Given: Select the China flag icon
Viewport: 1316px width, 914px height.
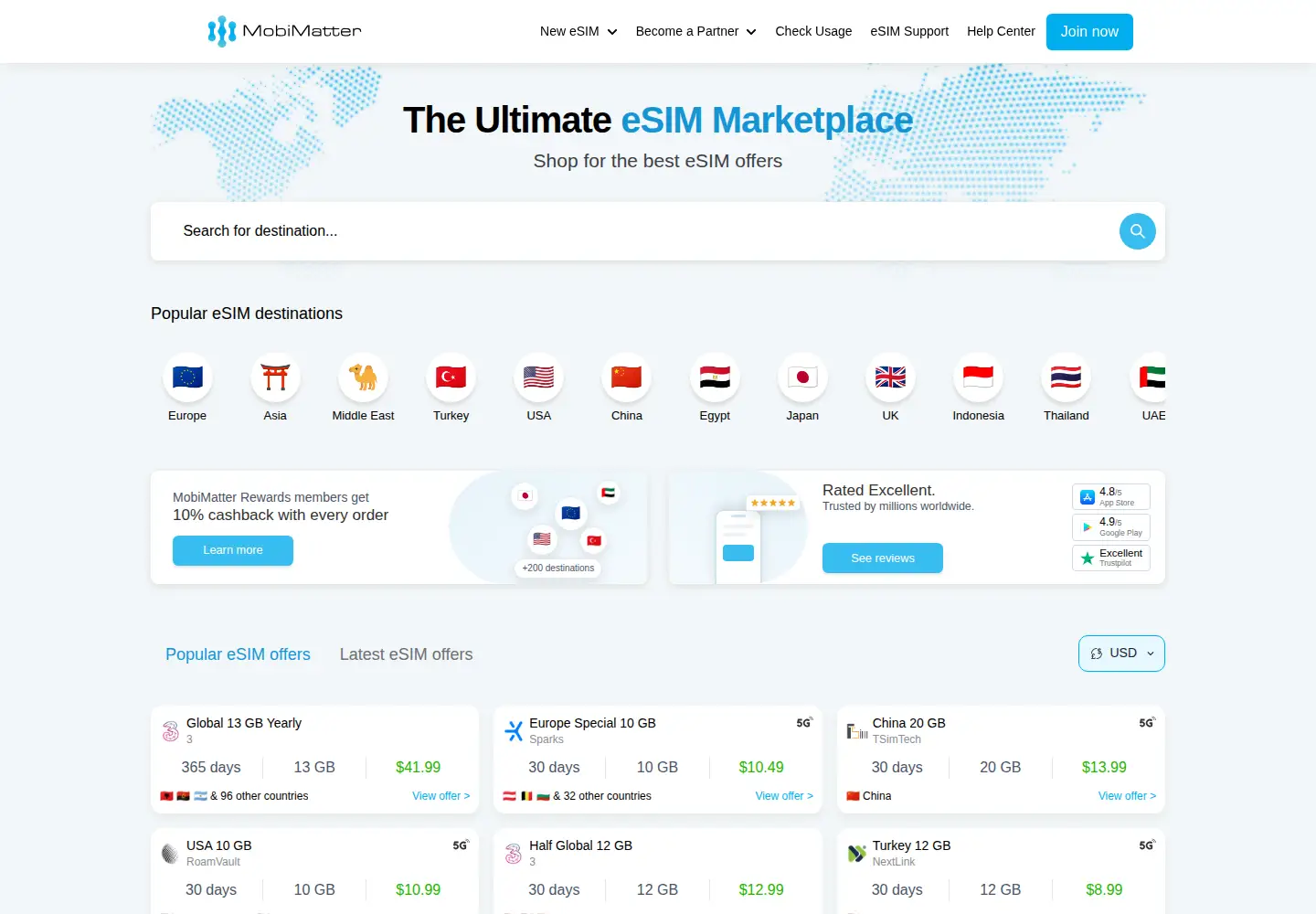Looking at the screenshot, I should coord(627,377).
